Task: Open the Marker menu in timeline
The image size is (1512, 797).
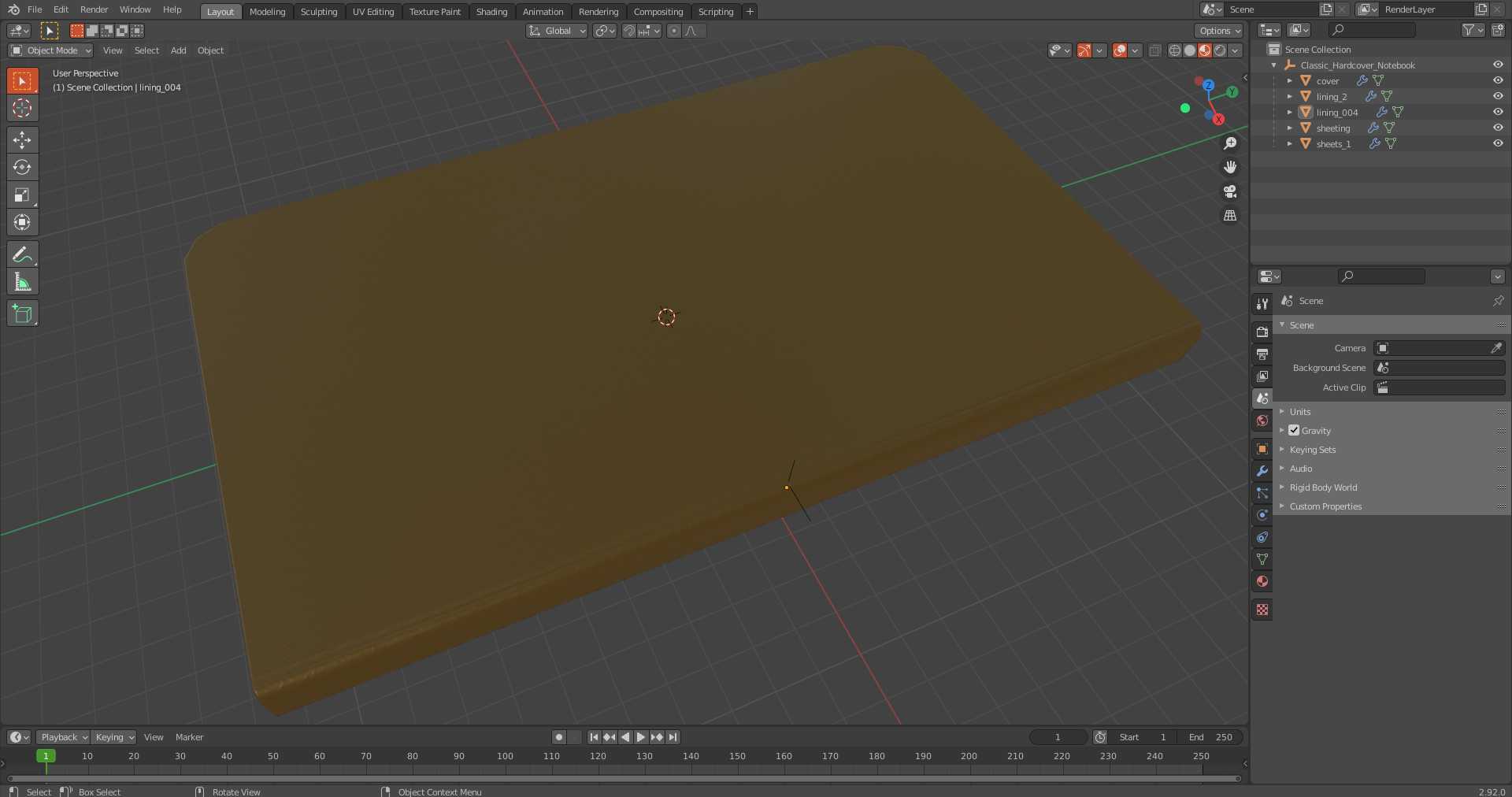Action: [189, 737]
